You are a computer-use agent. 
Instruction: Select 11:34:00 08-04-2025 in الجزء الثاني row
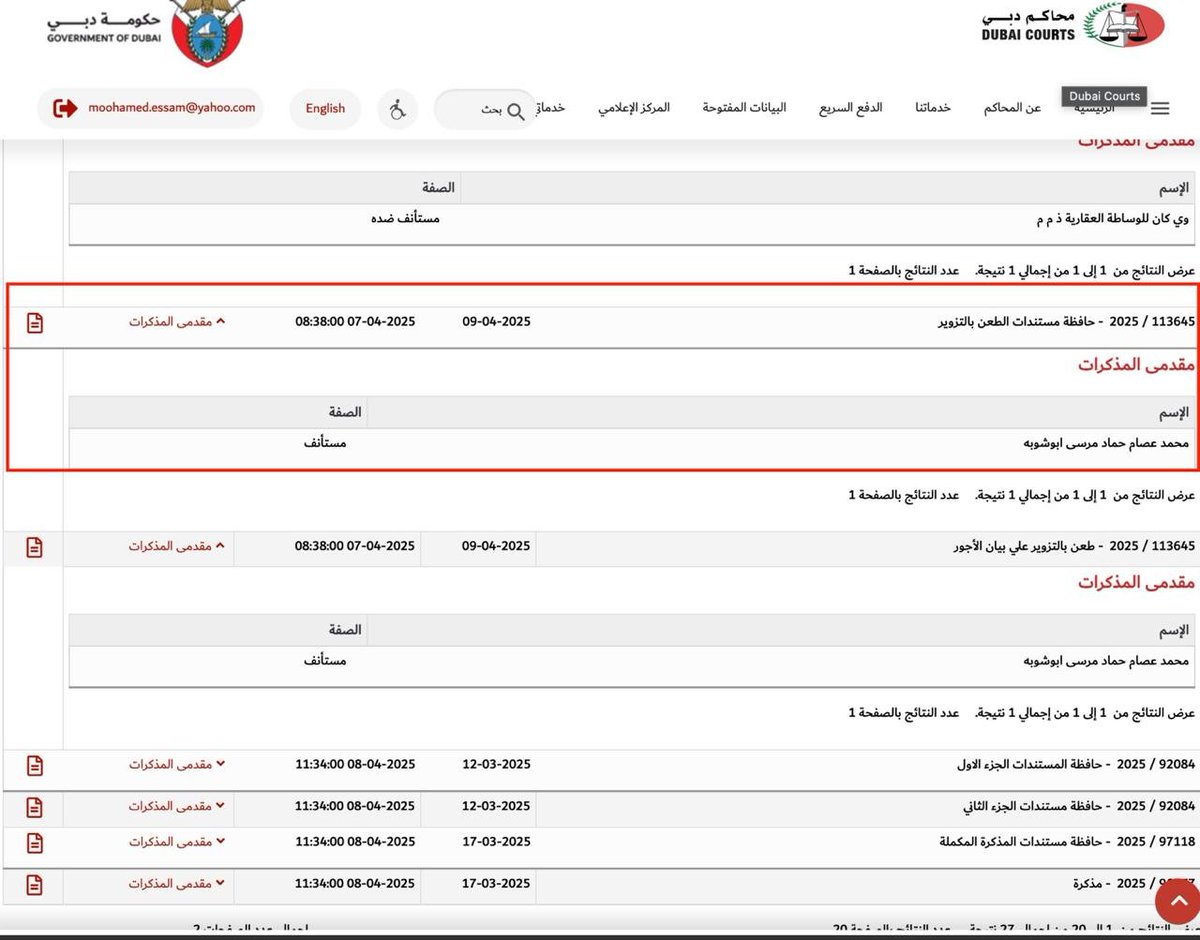point(355,806)
